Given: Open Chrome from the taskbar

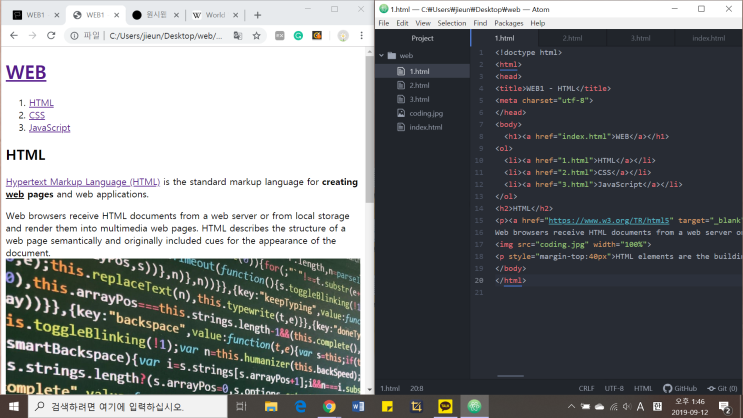Looking at the screenshot, I should (329, 406).
